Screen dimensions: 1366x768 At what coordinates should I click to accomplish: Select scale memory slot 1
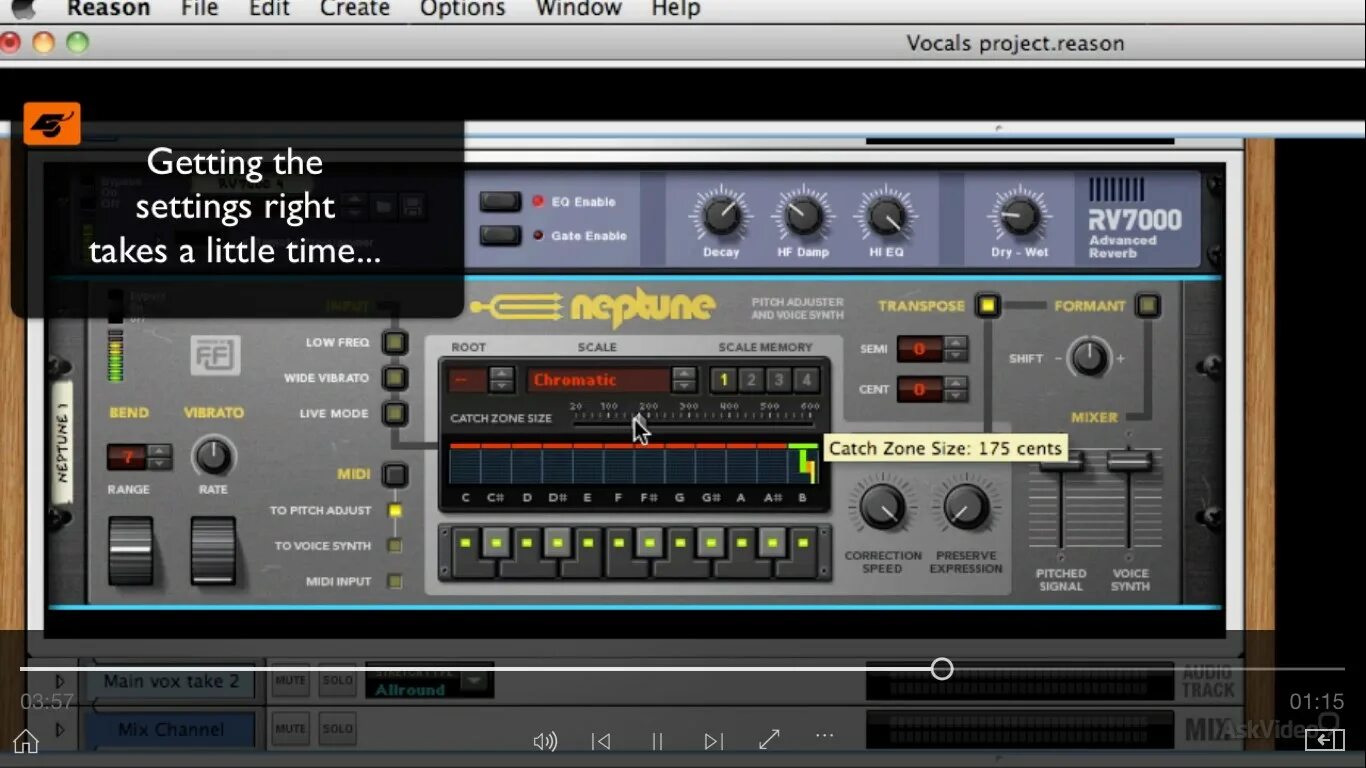[724, 380]
